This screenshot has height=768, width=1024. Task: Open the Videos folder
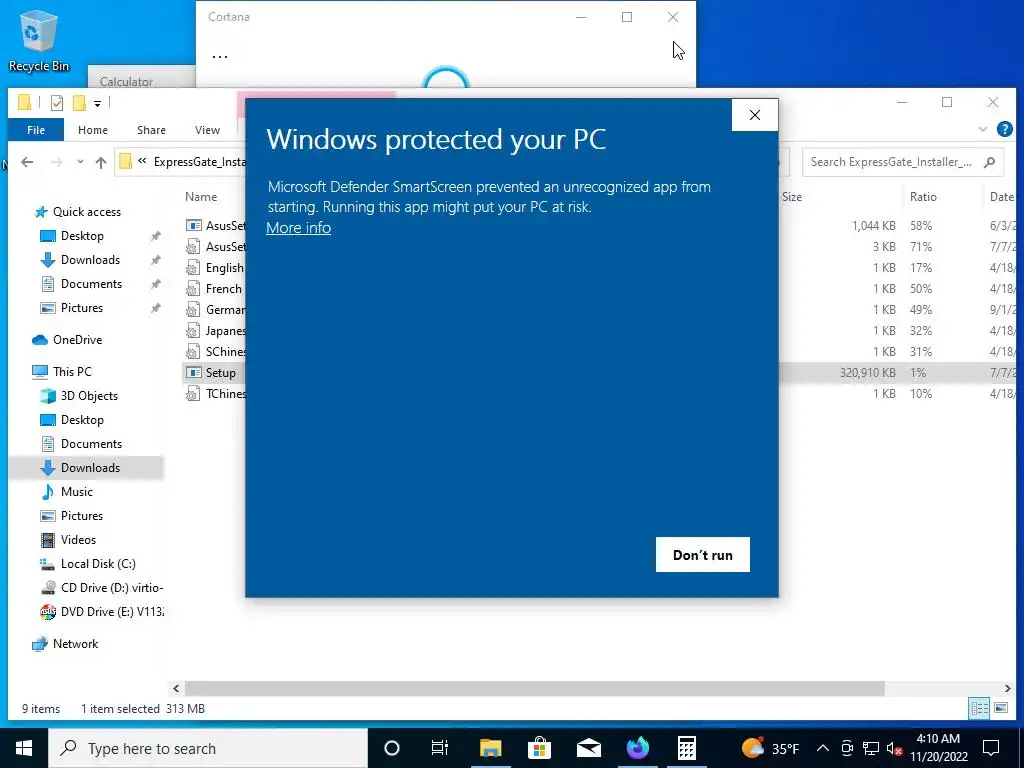[78, 539]
